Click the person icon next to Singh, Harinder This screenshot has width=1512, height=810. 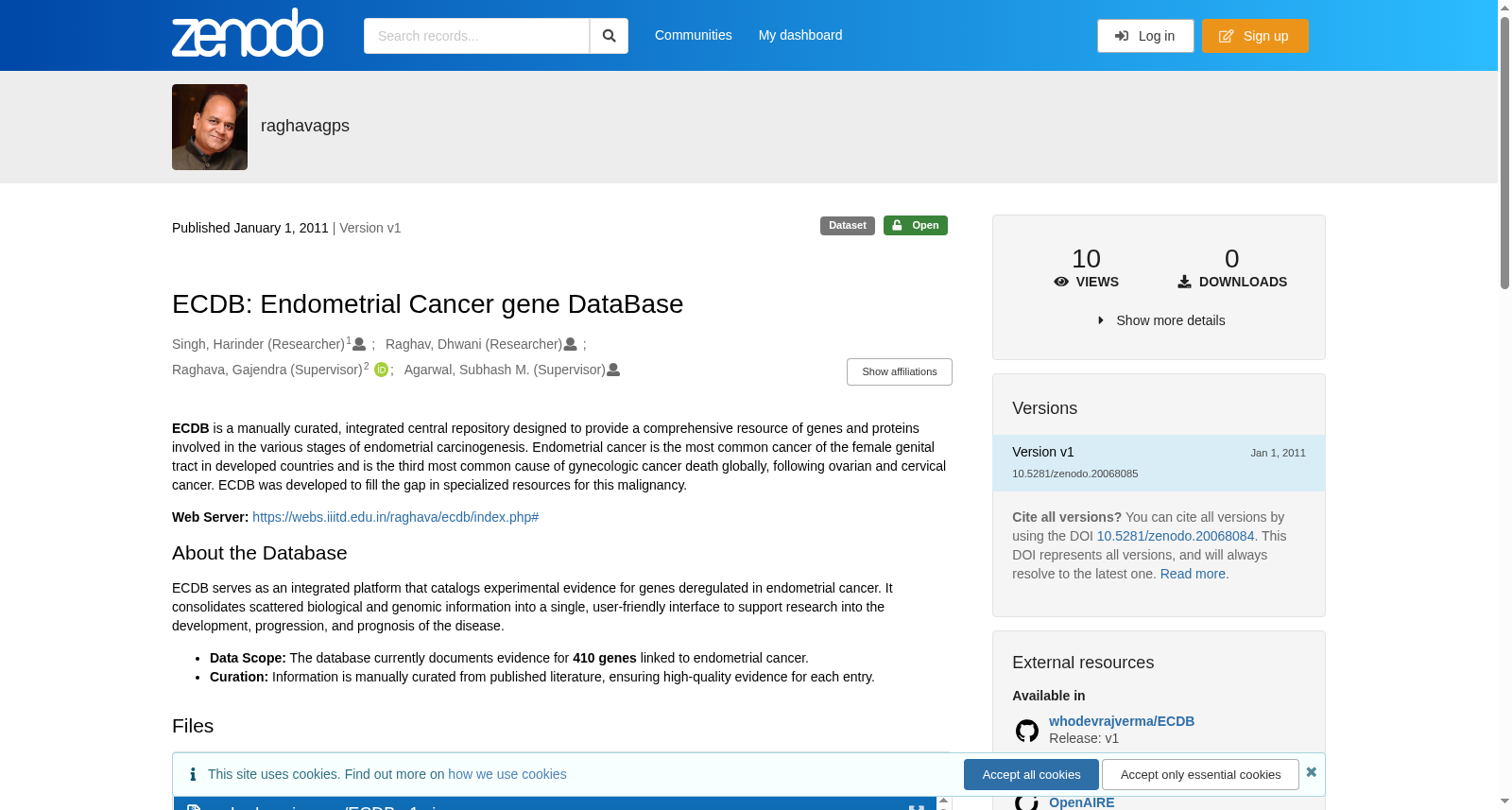click(359, 344)
